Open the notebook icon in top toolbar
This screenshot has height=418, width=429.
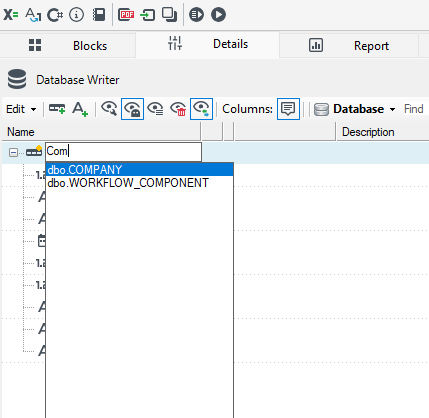coord(99,15)
